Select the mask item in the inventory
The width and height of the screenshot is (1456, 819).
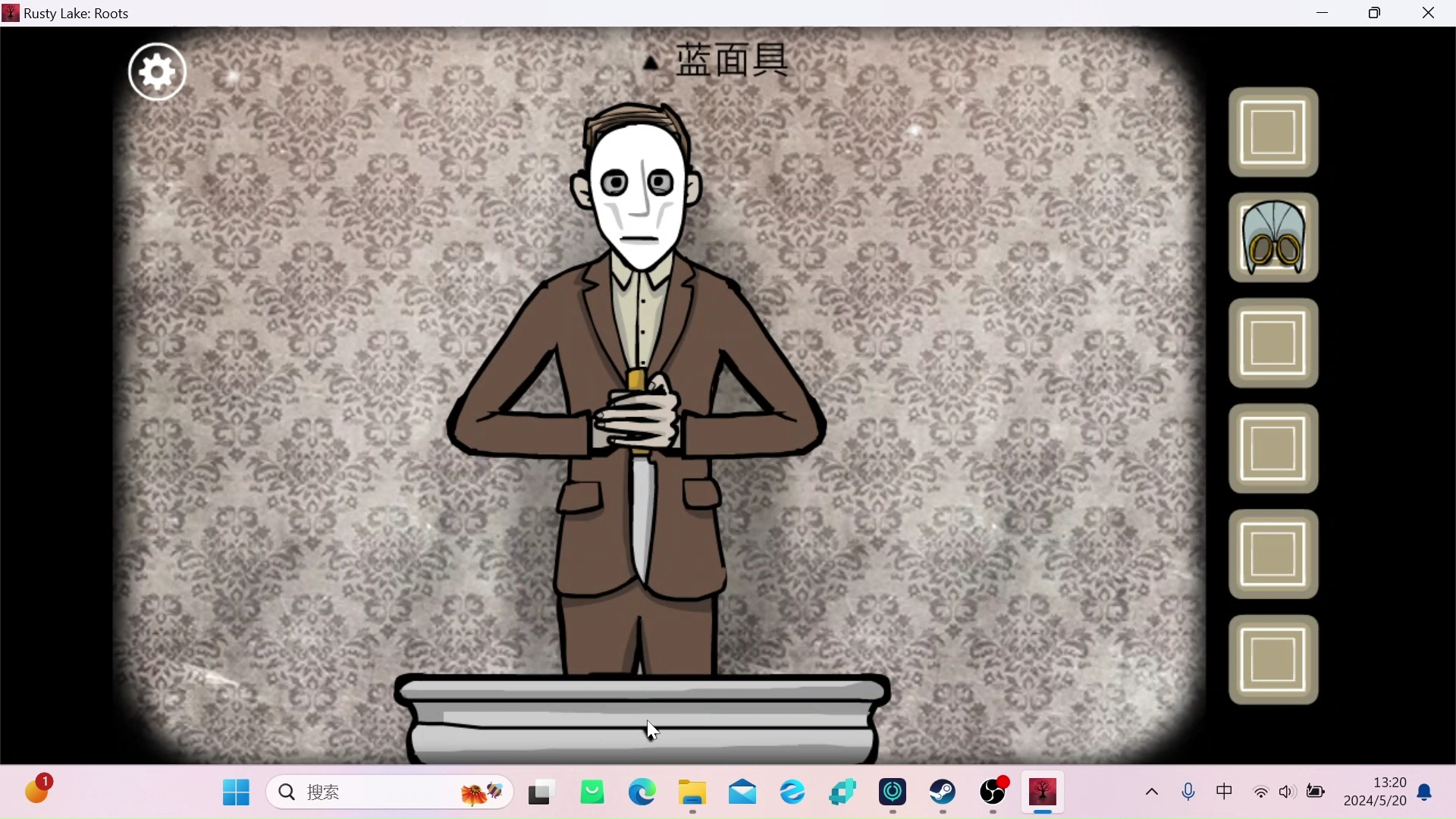(1274, 238)
